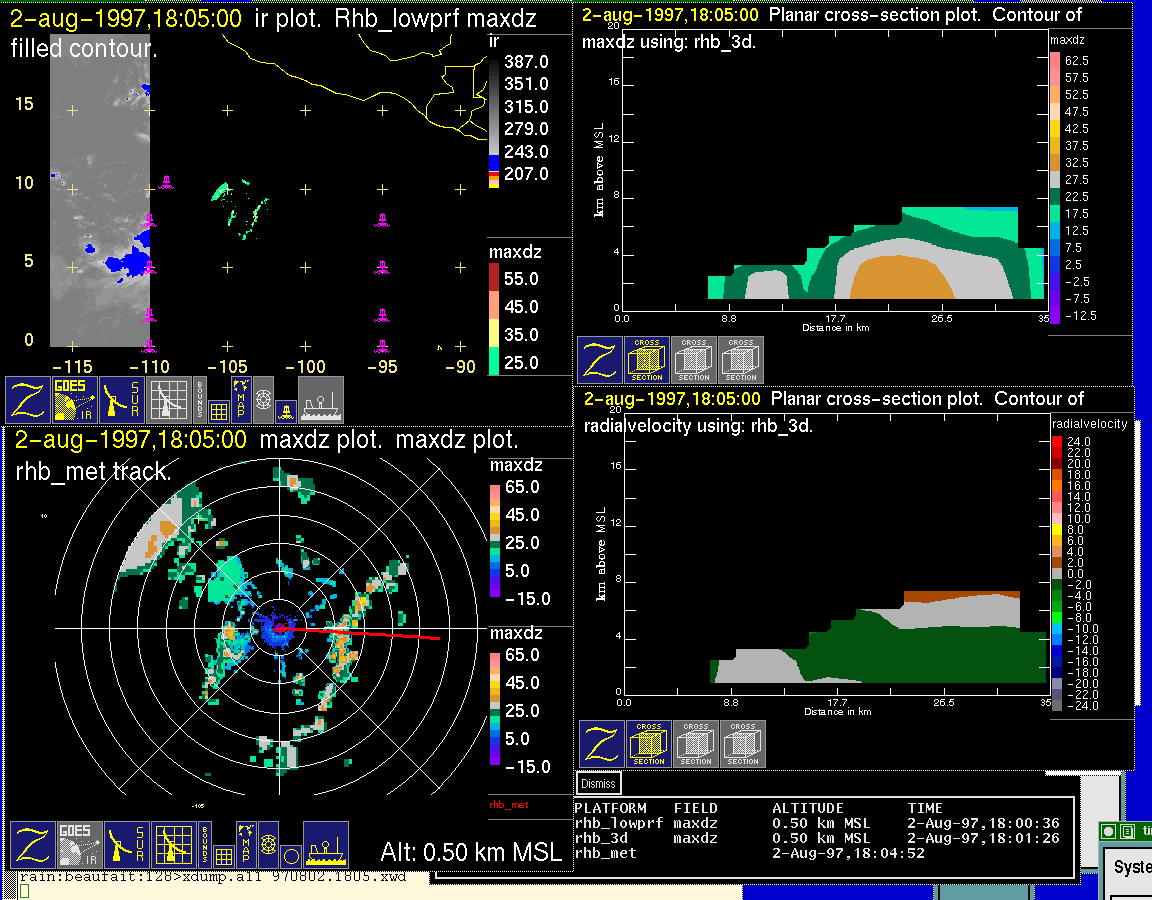Click the range ring circle icon in the maxdz plot toolbar
The height and width of the screenshot is (900, 1152).
pos(290,856)
